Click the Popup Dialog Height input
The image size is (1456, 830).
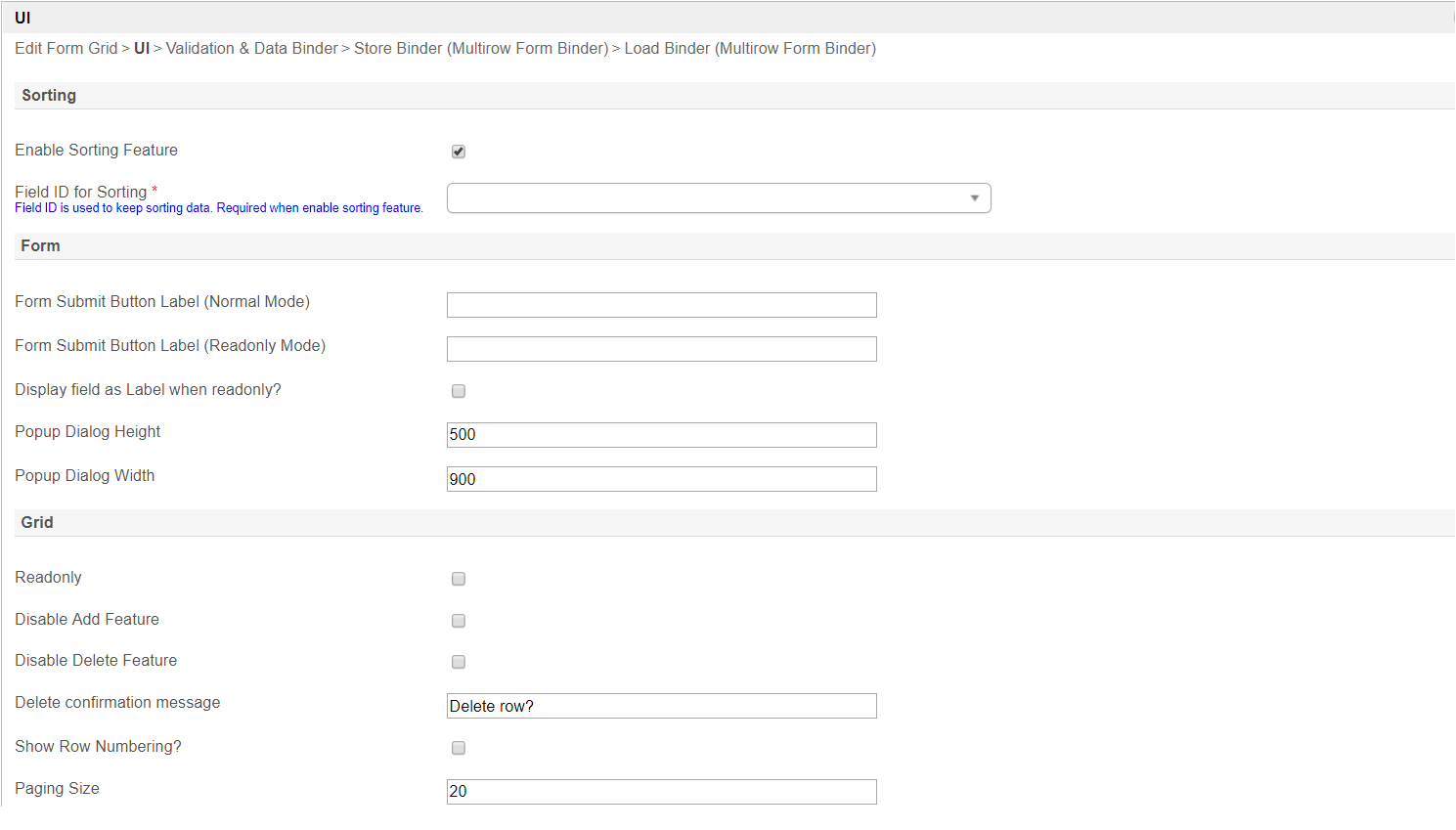(661, 435)
